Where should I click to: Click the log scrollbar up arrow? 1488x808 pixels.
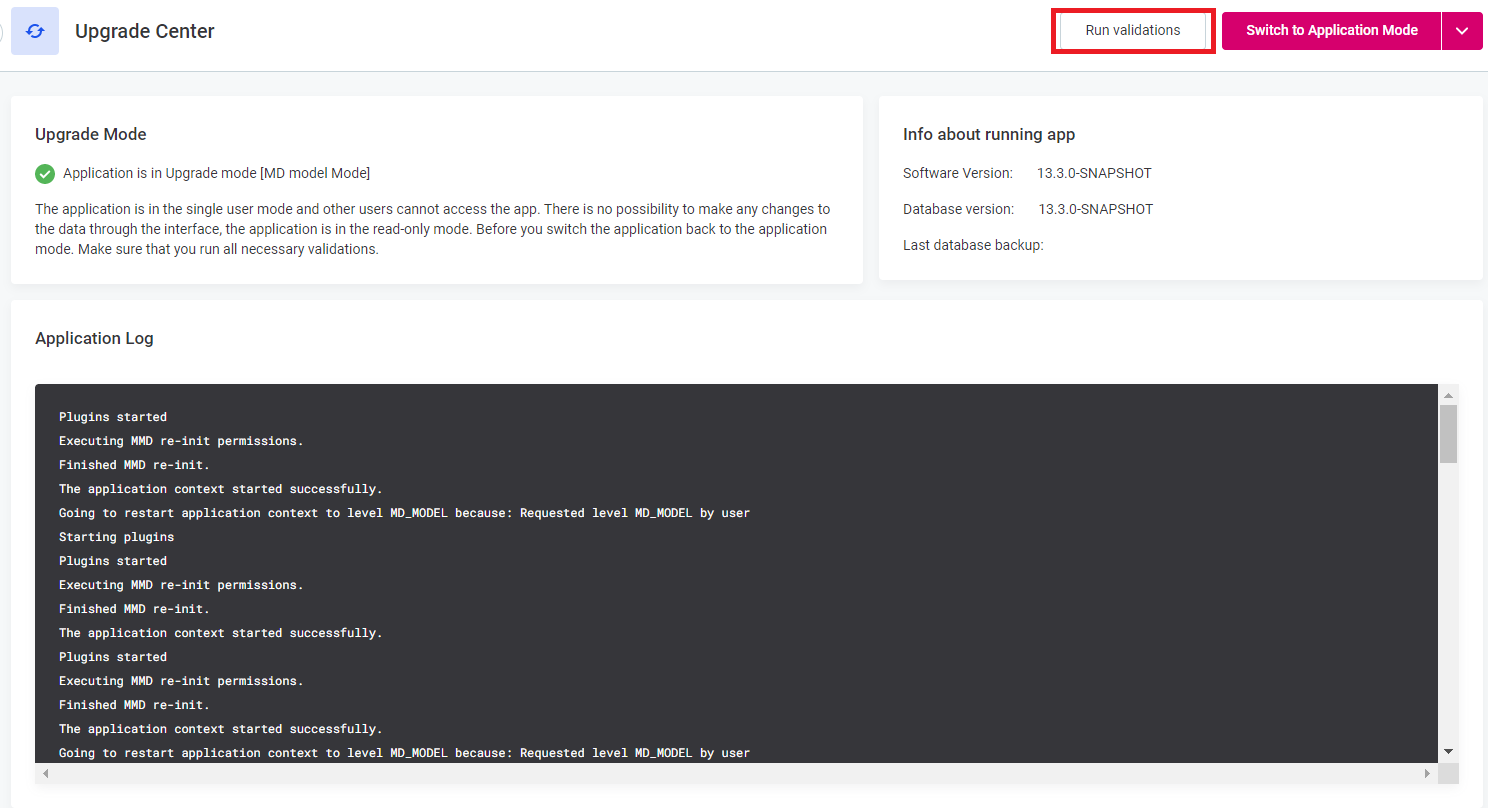pyautogui.click(x=1448, y=394)
